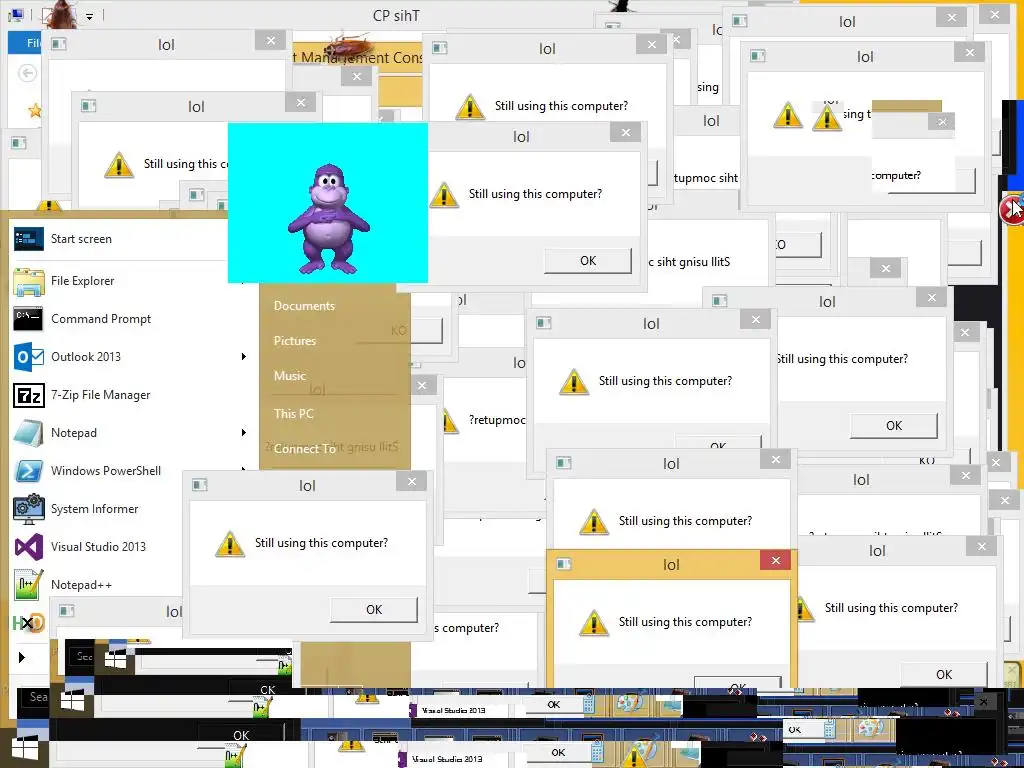Click the warning icon in the orange active lol dialog

click(594, 623)
